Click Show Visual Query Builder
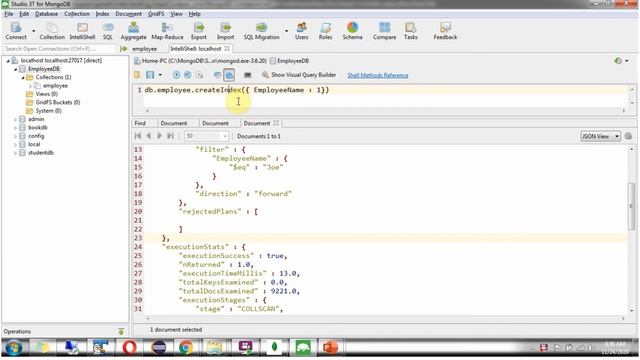Image resolution: width=640 pixels, height=360 pixels. point(299,75)
